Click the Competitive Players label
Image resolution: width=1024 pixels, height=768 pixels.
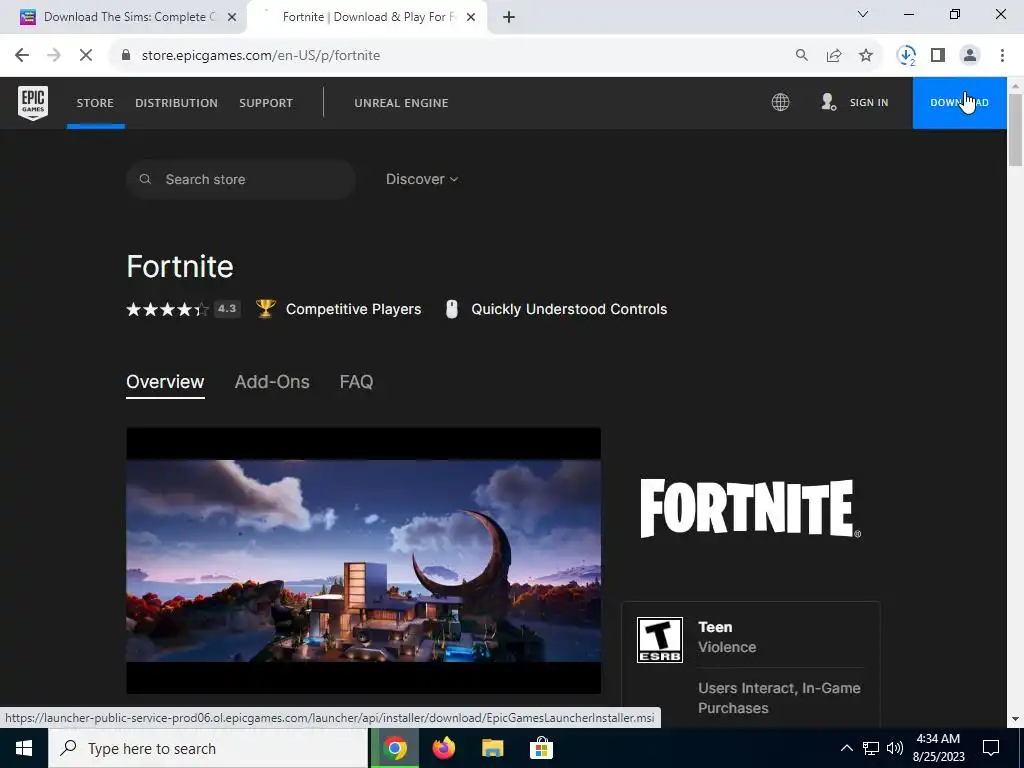(353, 309)
